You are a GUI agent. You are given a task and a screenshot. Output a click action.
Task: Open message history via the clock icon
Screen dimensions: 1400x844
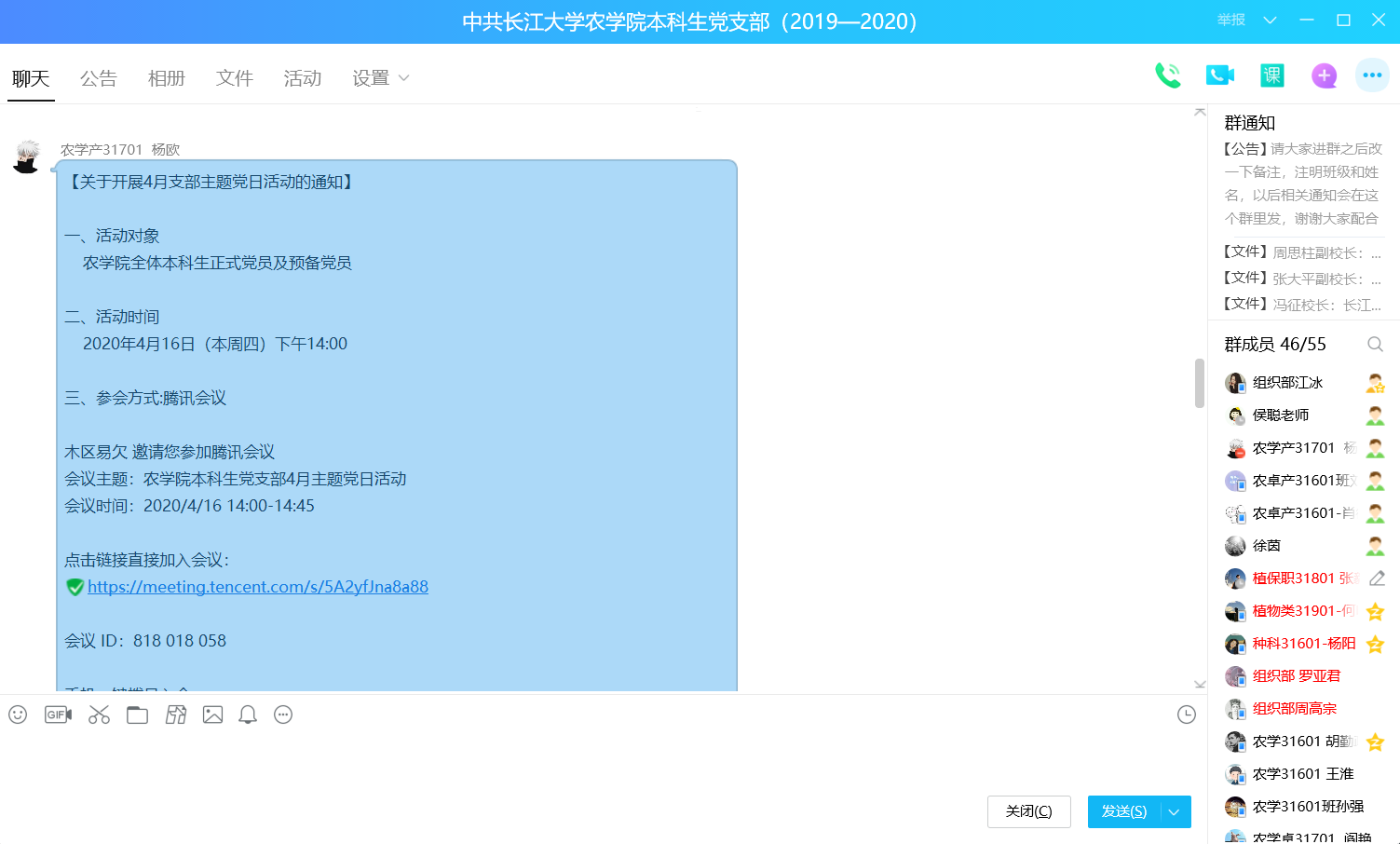tap(1186, 714)
